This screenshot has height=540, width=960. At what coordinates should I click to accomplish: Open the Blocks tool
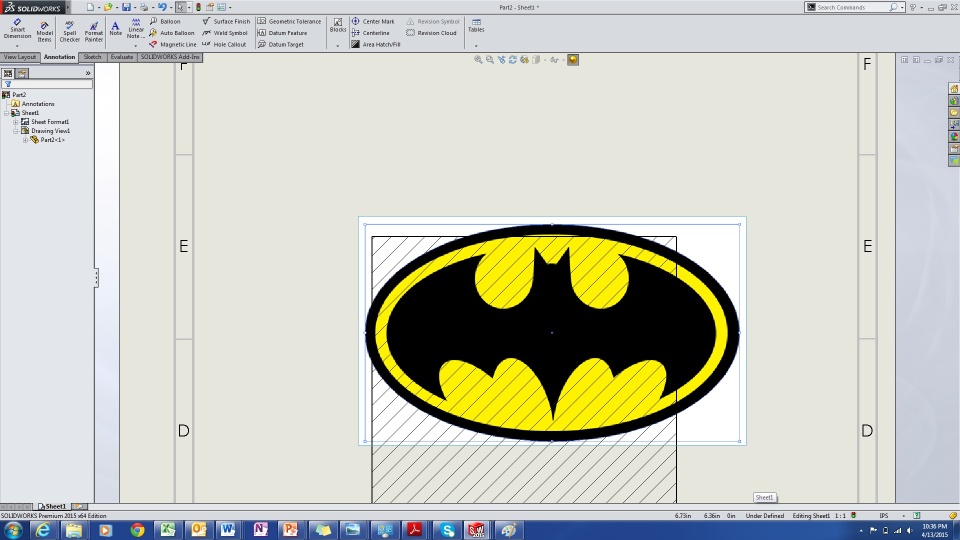338,26
